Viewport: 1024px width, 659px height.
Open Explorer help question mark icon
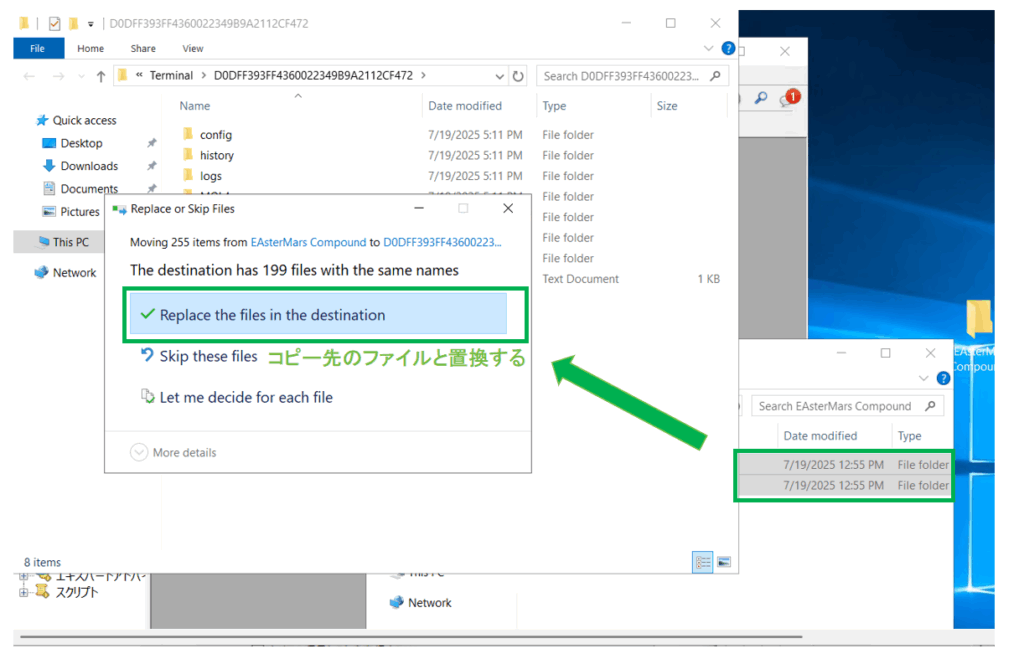pos(728,48)
